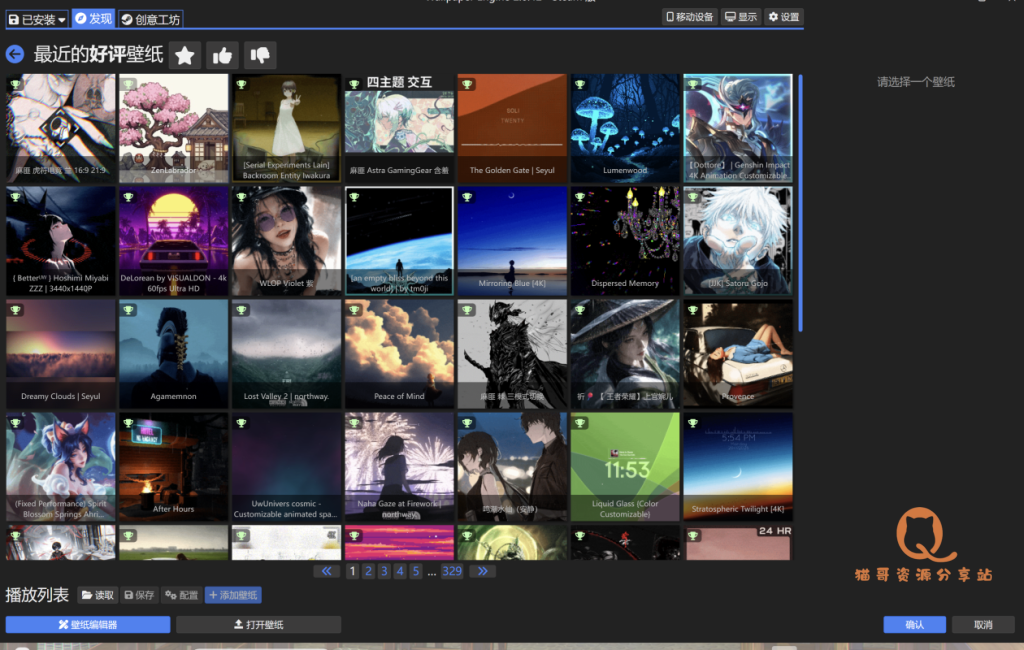
Task: Open 移动设备 settings
Action: (690, 17)
